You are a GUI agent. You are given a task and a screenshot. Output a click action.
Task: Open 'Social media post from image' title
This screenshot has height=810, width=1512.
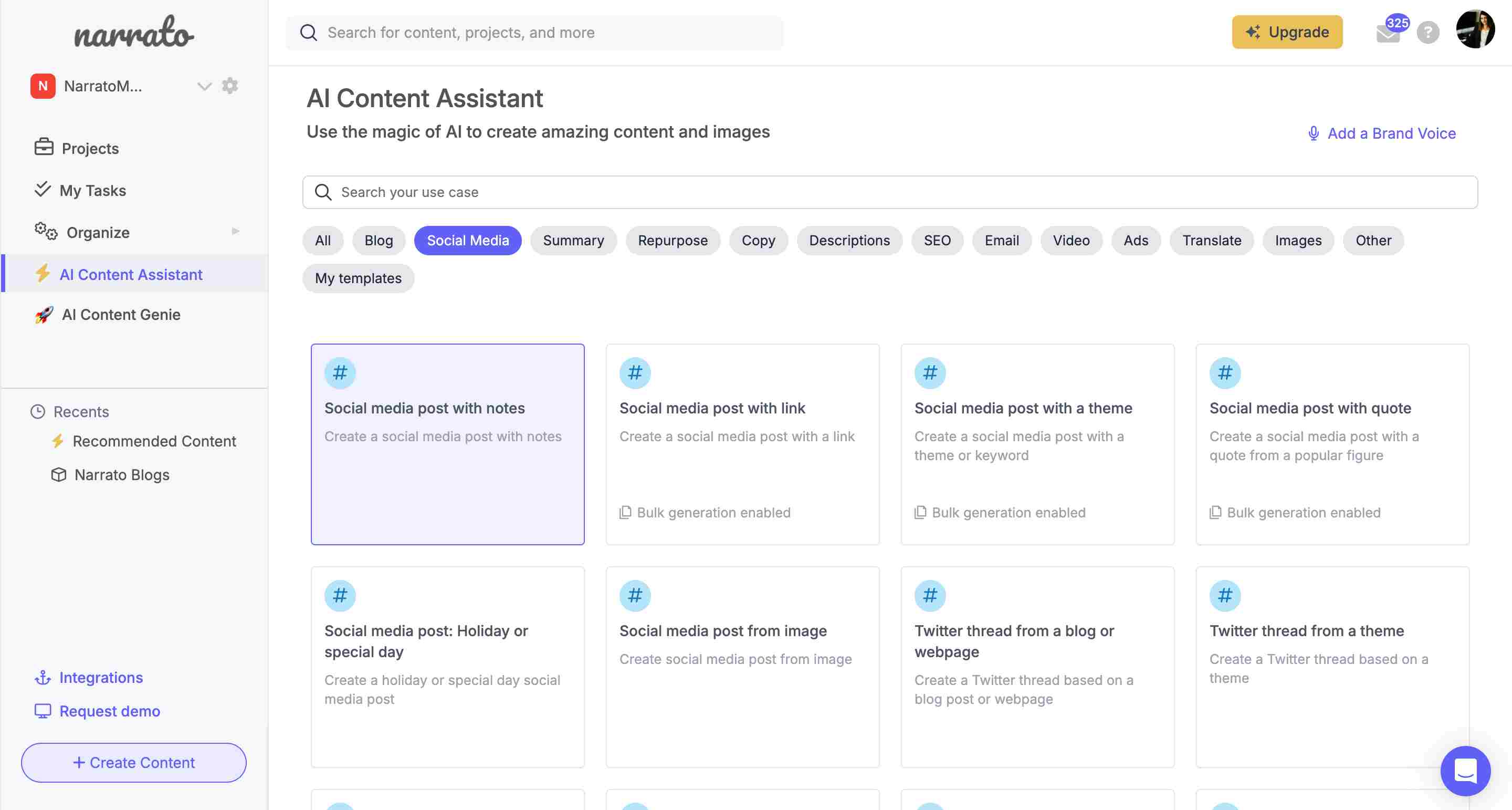(723, 630)
